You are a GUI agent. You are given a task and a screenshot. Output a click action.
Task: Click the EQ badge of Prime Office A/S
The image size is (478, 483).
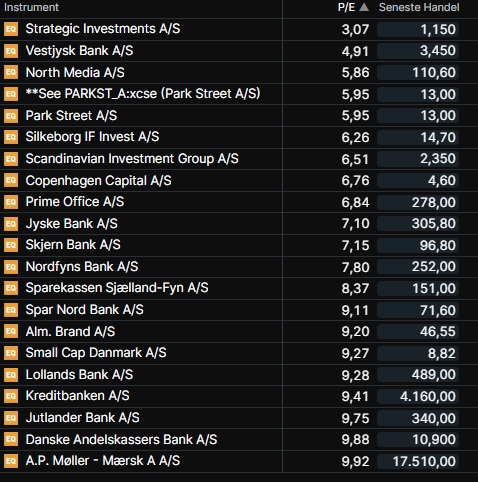[11, 202]
